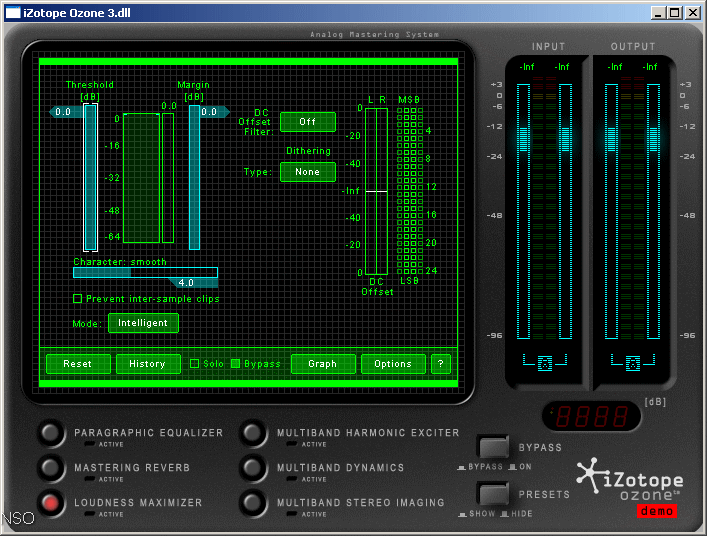Minimize the iZotope Ozone 3 window
This screenshot has width=707, height=536.
(658, 13)
